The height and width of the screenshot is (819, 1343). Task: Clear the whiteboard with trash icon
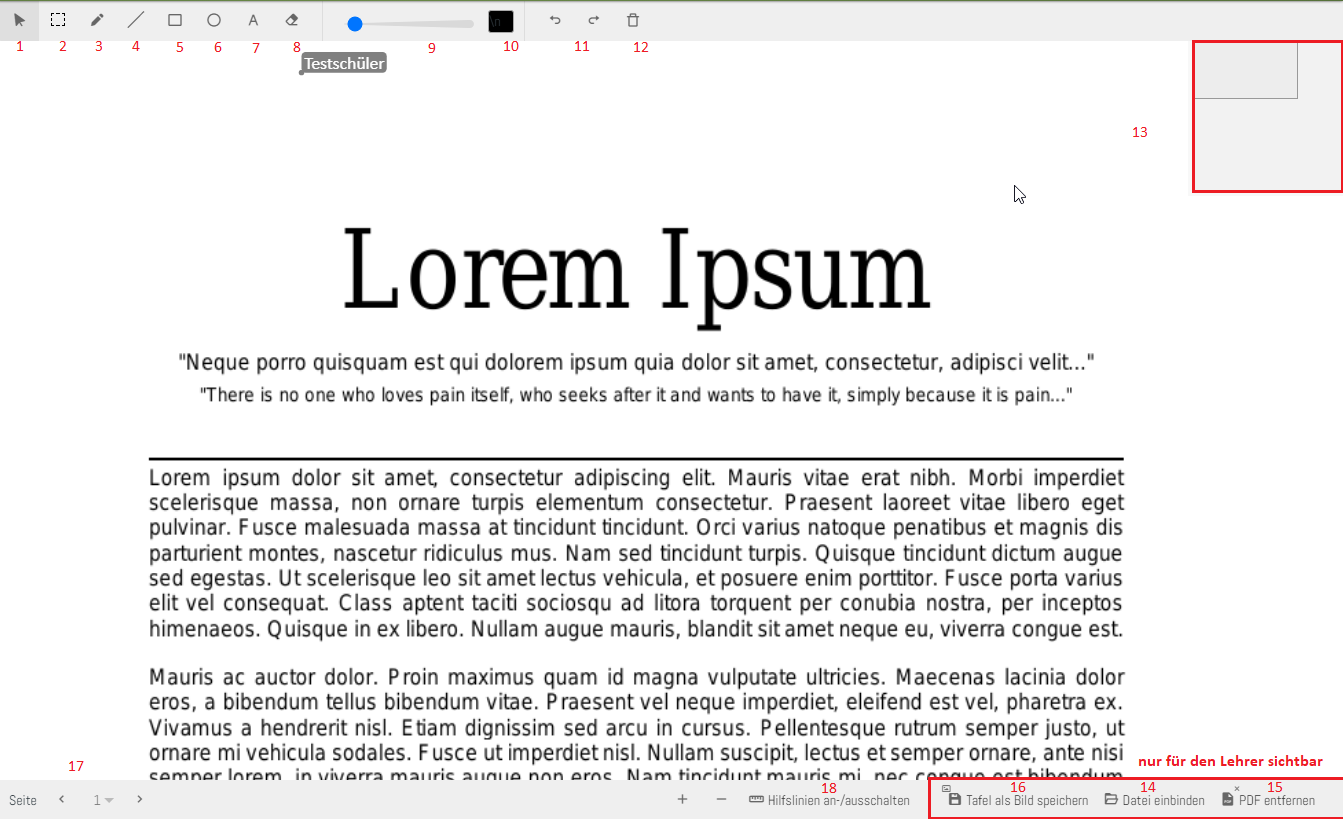point(633,20)
